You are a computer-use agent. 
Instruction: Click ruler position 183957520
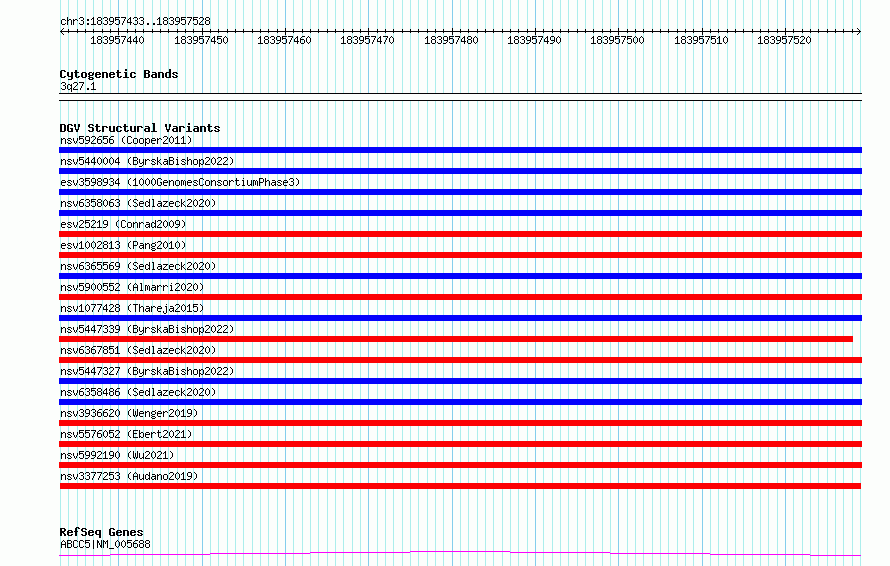784,40
